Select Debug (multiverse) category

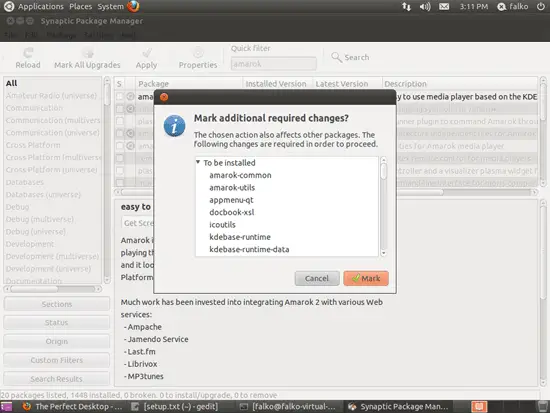[x=40, y=219]
